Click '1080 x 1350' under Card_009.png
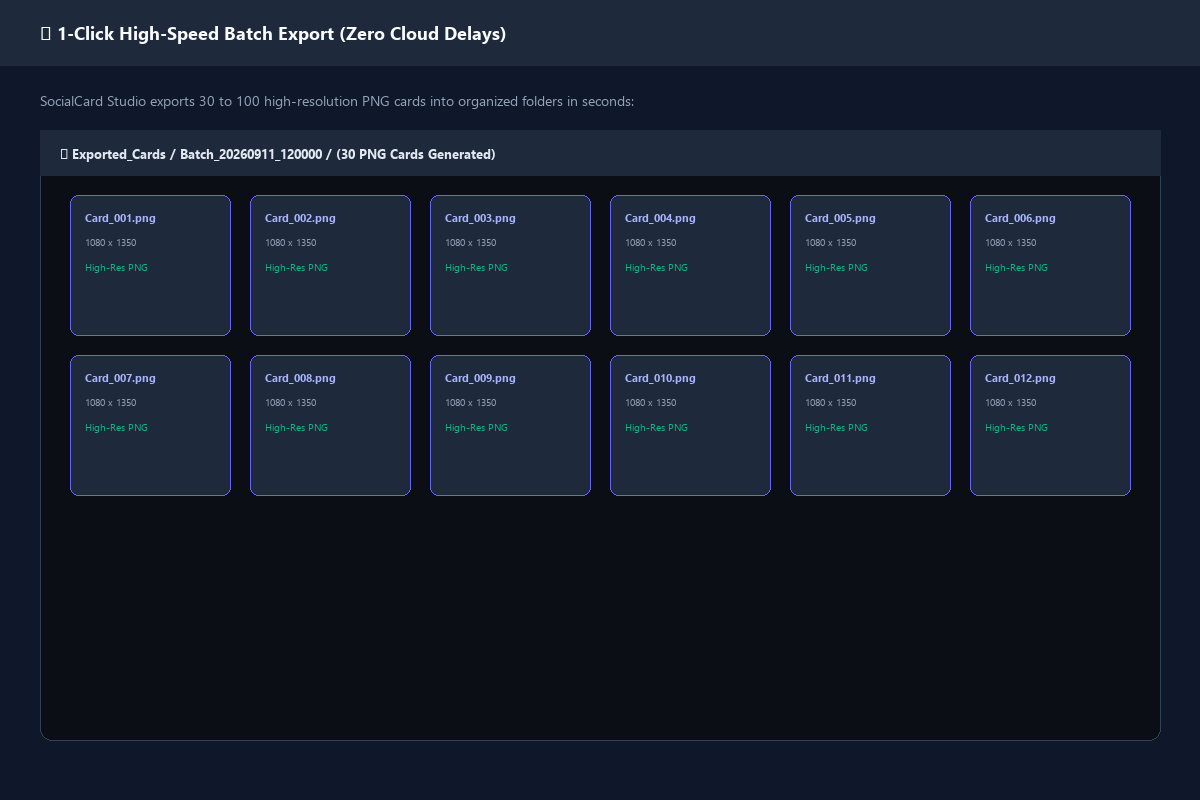This screenshot has height=800, width=1200. click(x=471, y=403)
